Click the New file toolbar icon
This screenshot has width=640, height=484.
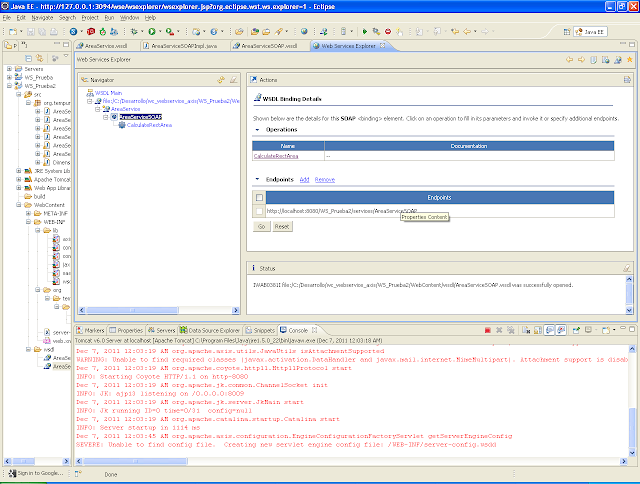coord(13,31)
